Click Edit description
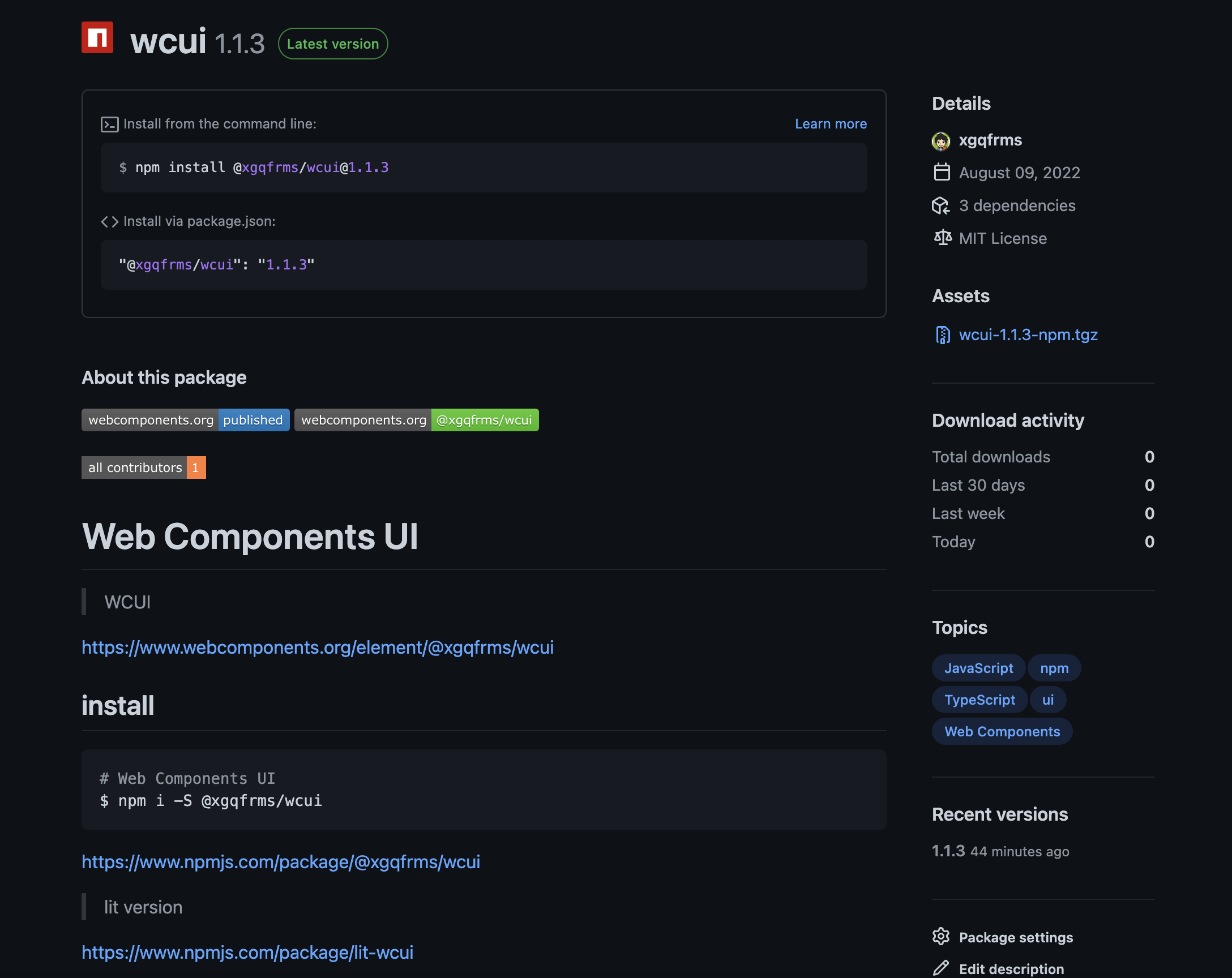The height and width of the screenshot is (978, 1232). tap(1011, 969)
